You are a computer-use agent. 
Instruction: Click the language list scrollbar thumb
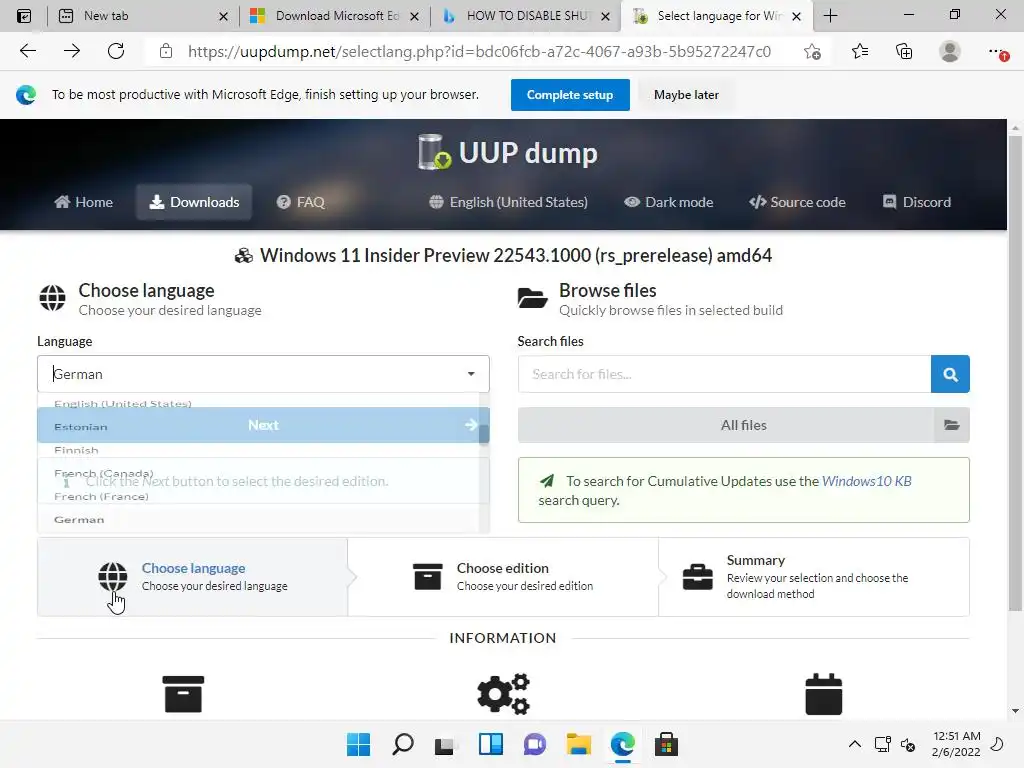484,434
